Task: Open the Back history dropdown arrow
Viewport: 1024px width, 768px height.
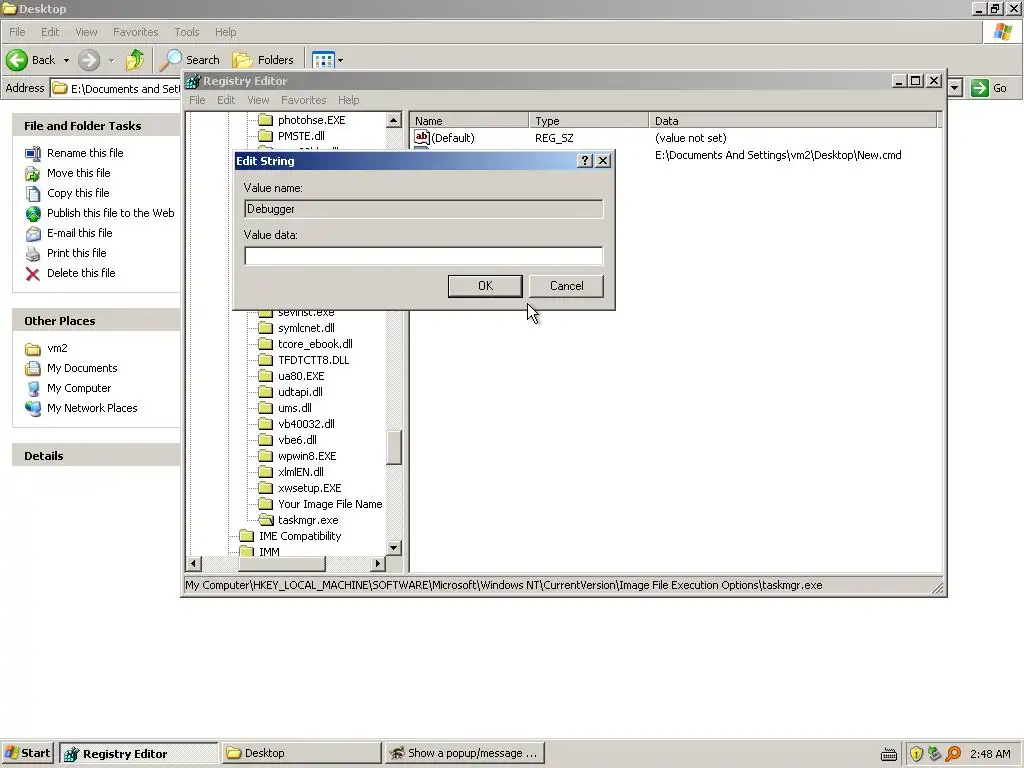Action: click(x=66, y=61)
